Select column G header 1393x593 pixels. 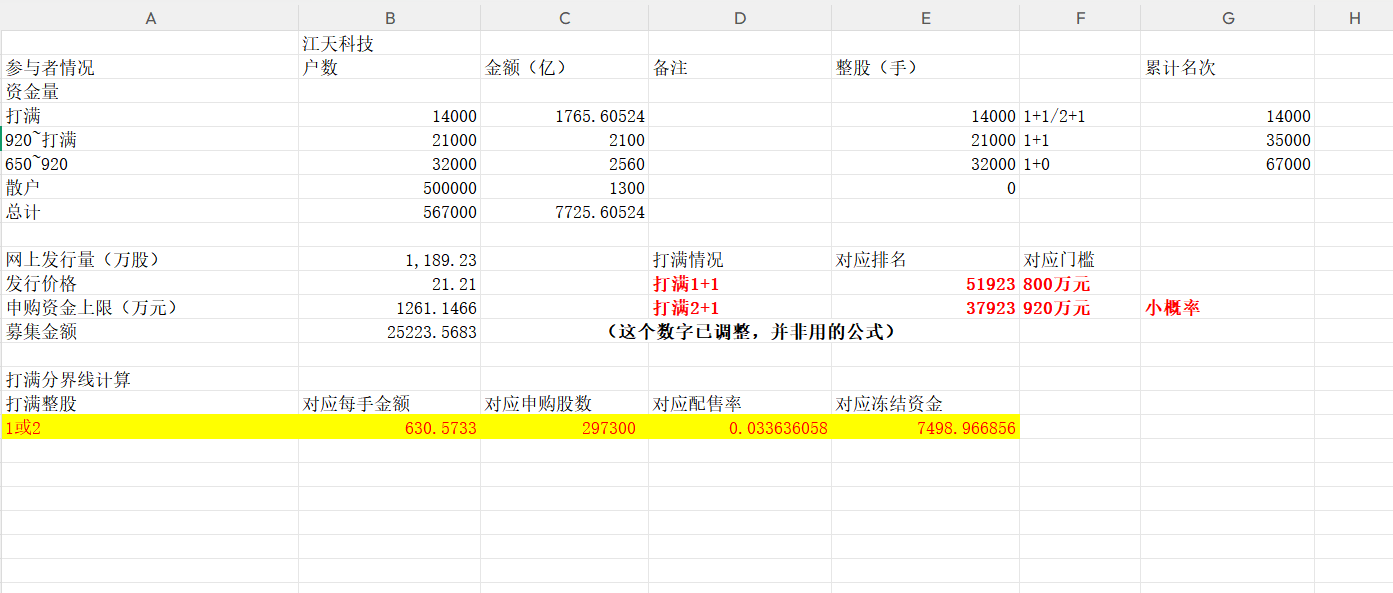pyautogui.click(x=1227, y=18)
